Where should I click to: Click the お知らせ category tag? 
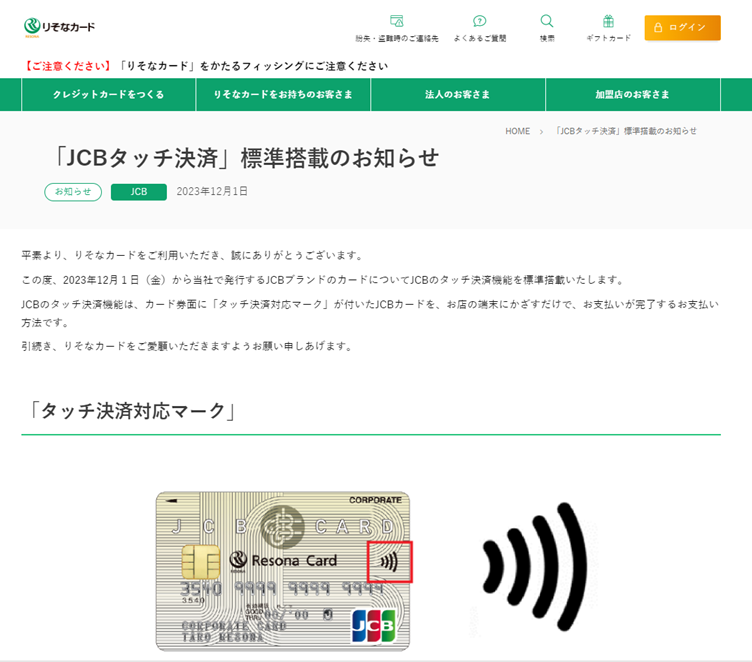[x=73, y=192]
